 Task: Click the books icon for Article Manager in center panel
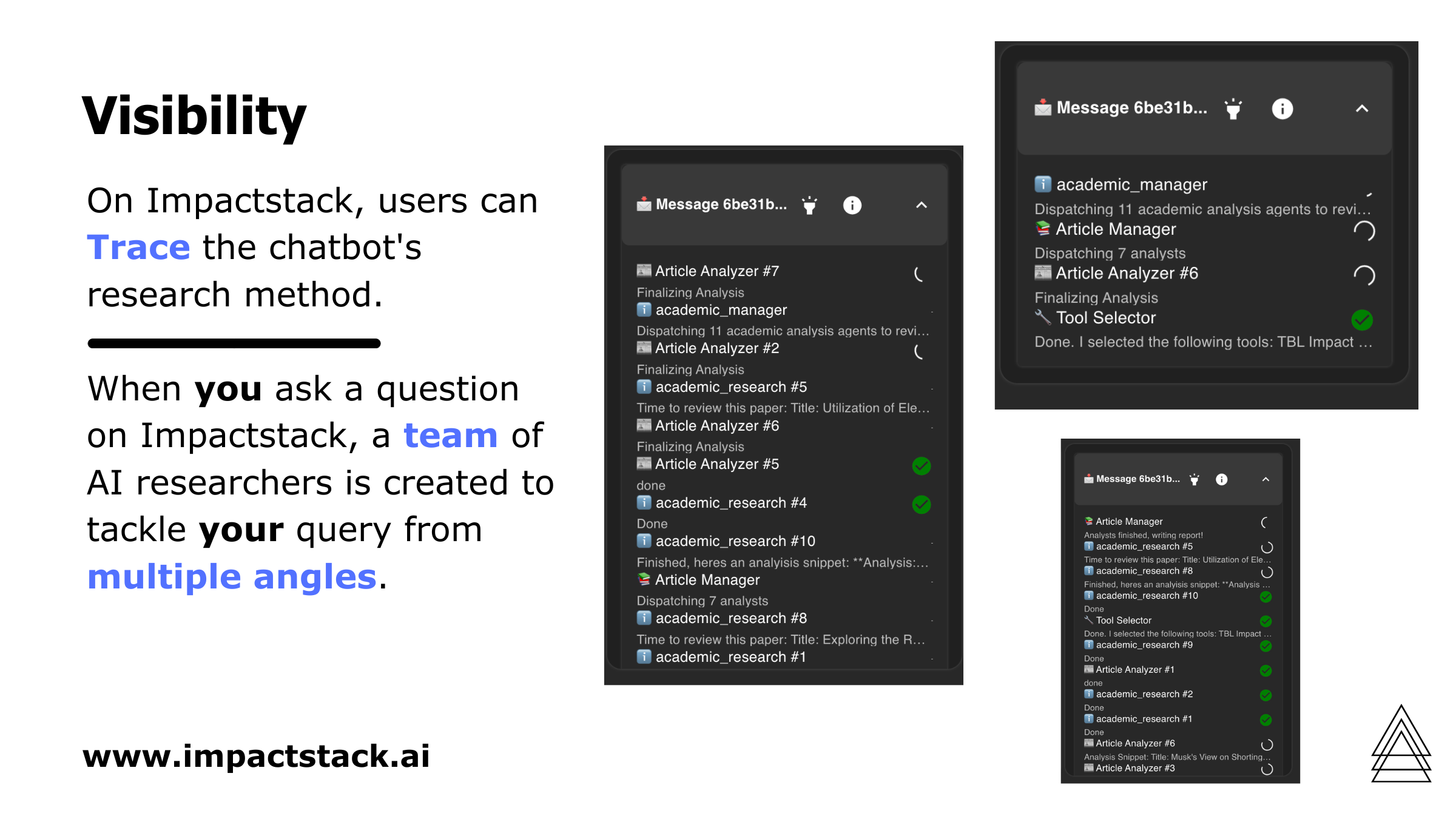point(644,579)
